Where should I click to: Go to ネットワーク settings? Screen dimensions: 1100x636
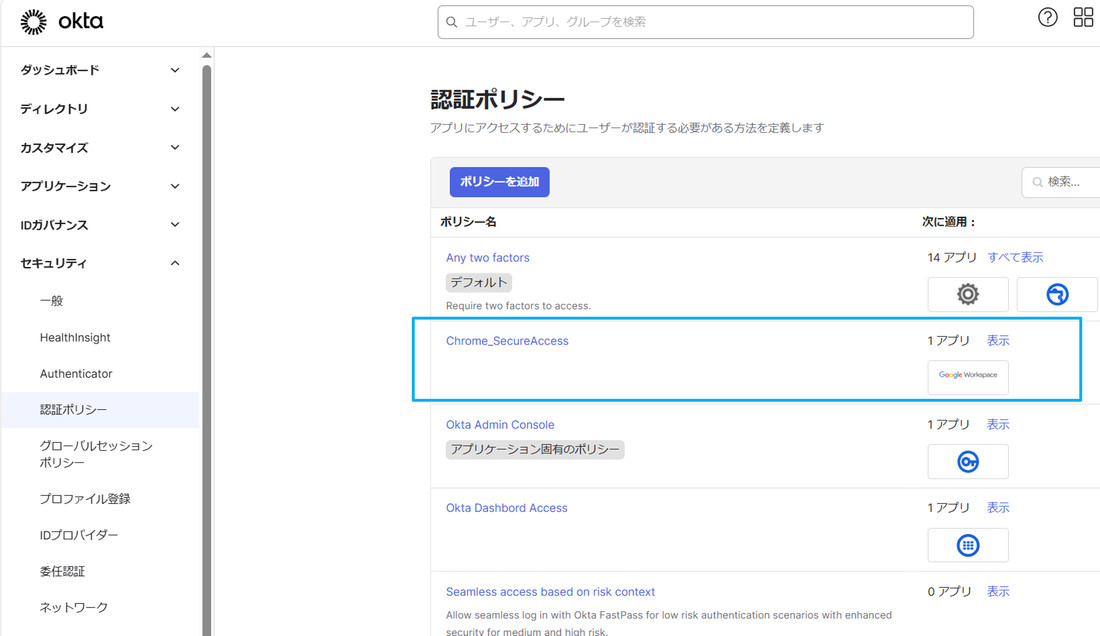click(74, 607)
